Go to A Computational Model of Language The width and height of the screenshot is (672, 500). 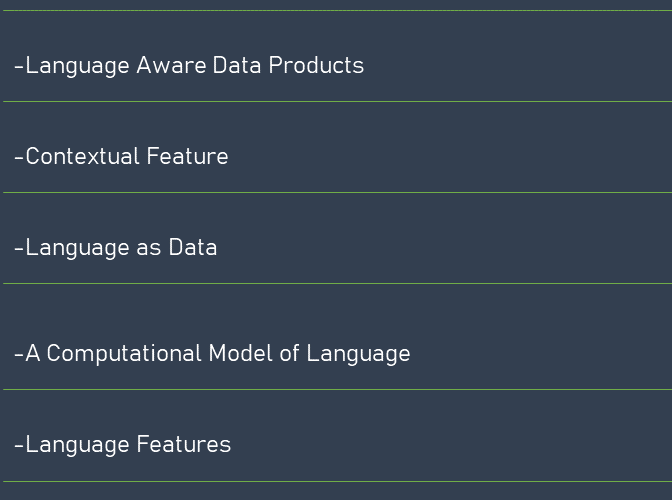click(x=212, y=354)
